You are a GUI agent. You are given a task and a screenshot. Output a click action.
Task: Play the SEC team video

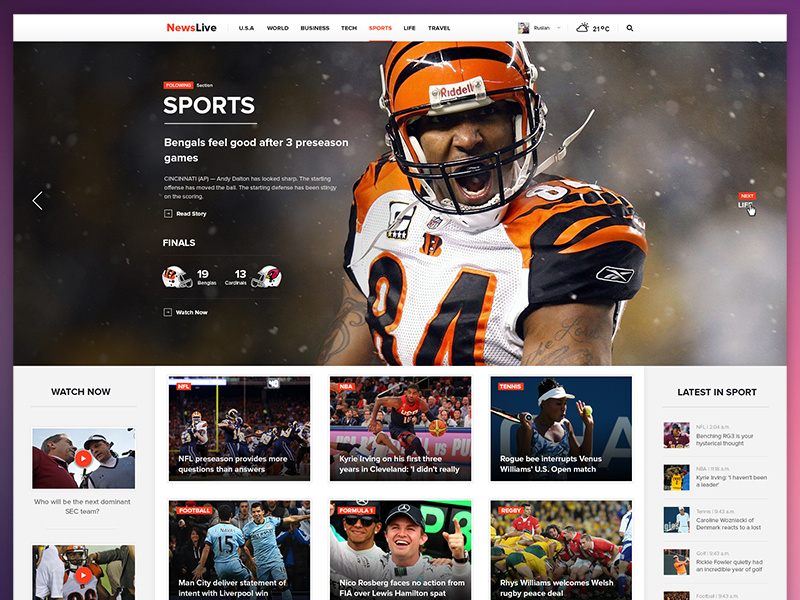click(83, 458)
